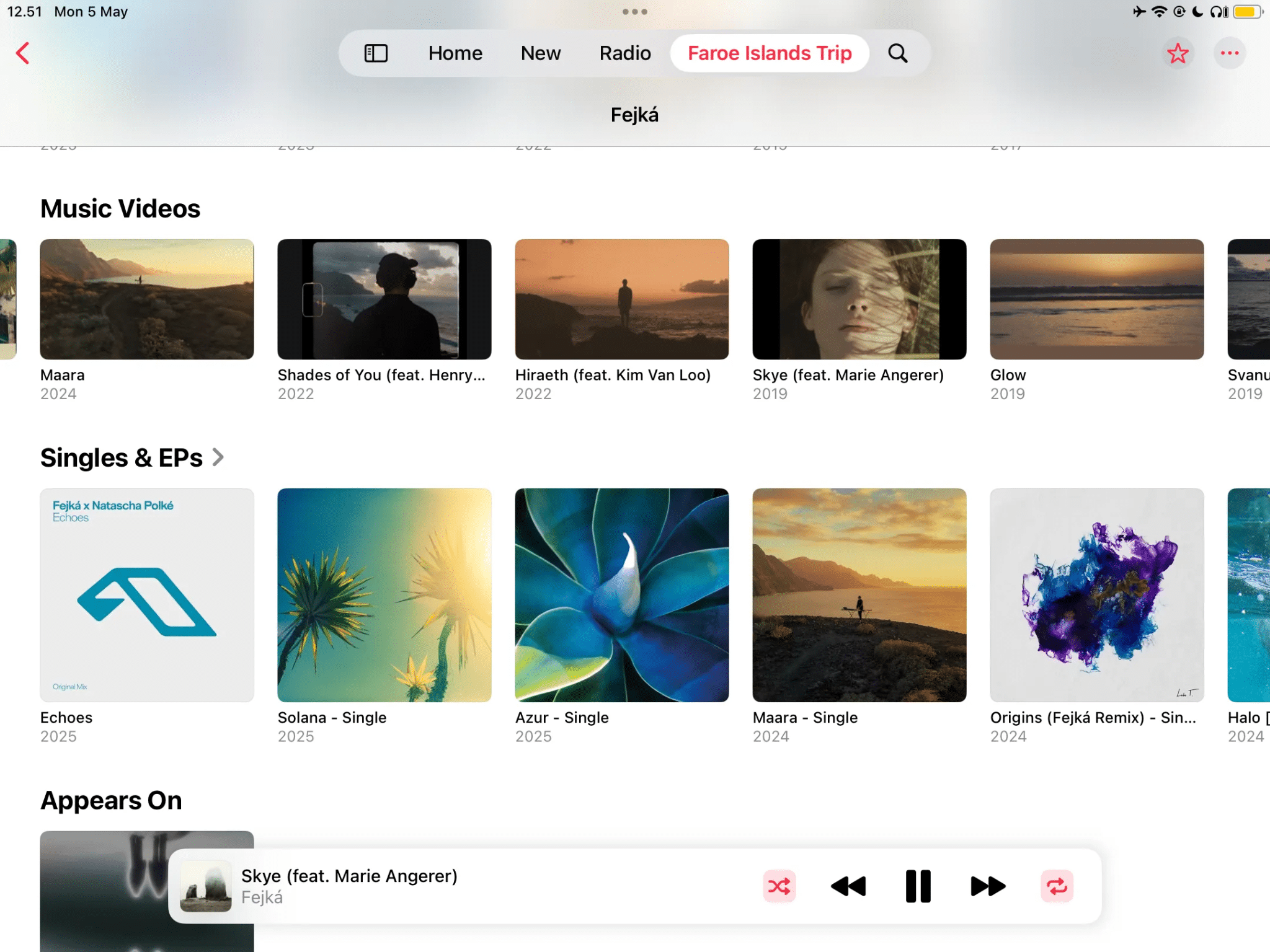Favorite the artist Fejká using the star
The width and height of the screenshot is (1270, 952).
coord(1178,53)
